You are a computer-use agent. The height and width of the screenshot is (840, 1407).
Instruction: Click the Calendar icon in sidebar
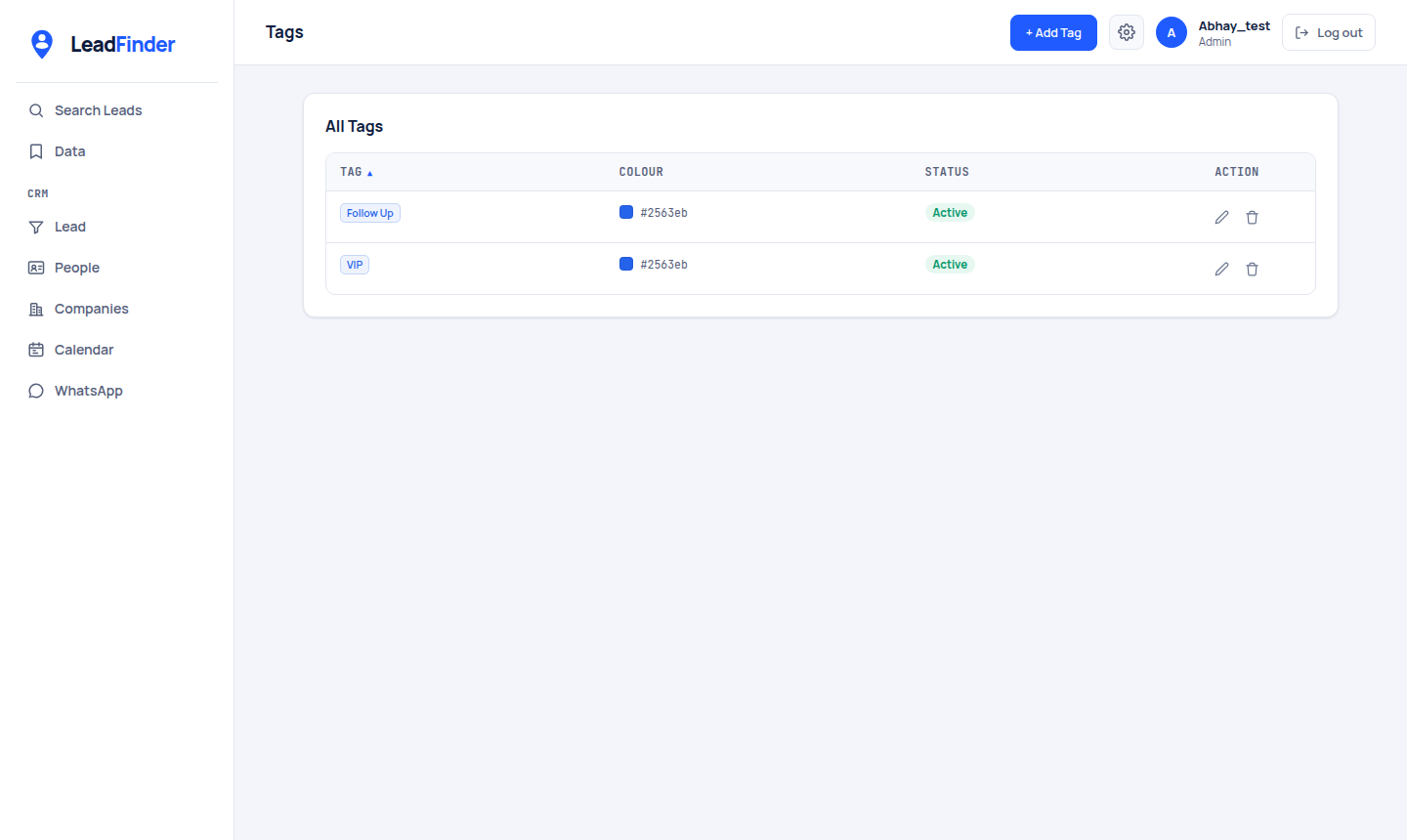[36, 350]
